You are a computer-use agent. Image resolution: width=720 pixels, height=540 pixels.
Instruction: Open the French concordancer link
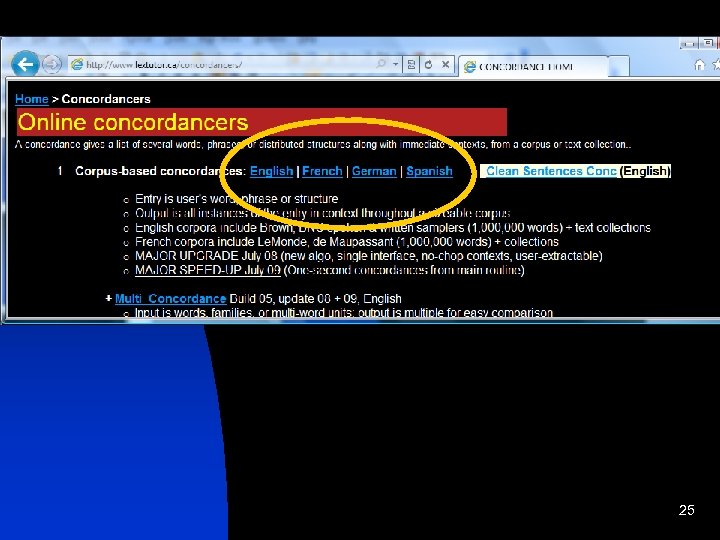322,171
